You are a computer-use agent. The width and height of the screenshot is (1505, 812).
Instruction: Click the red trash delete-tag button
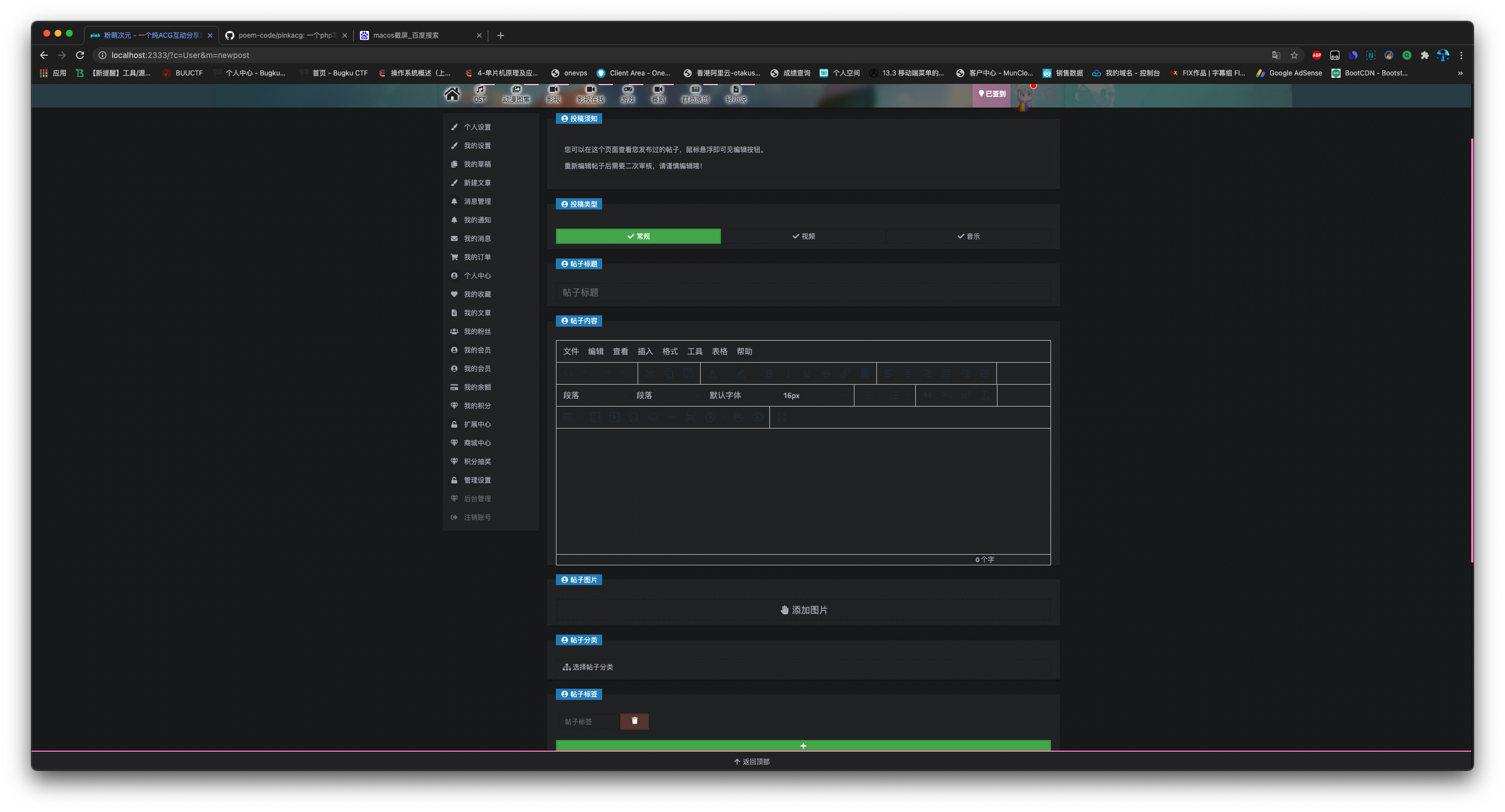(x=634, y=721)
